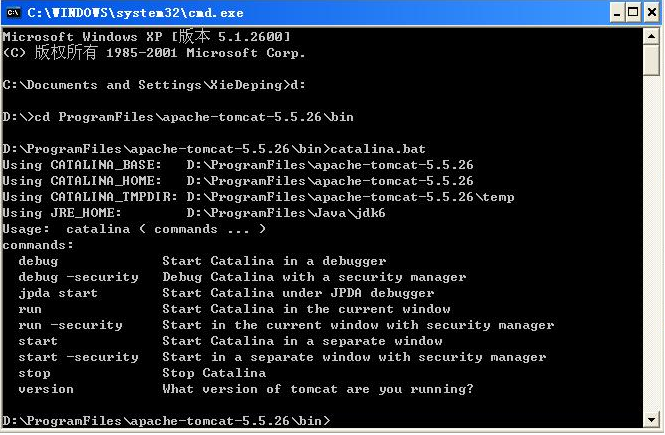Click the "debug -security" command entry
Screen dimensions: 665x435
[70, 277]
